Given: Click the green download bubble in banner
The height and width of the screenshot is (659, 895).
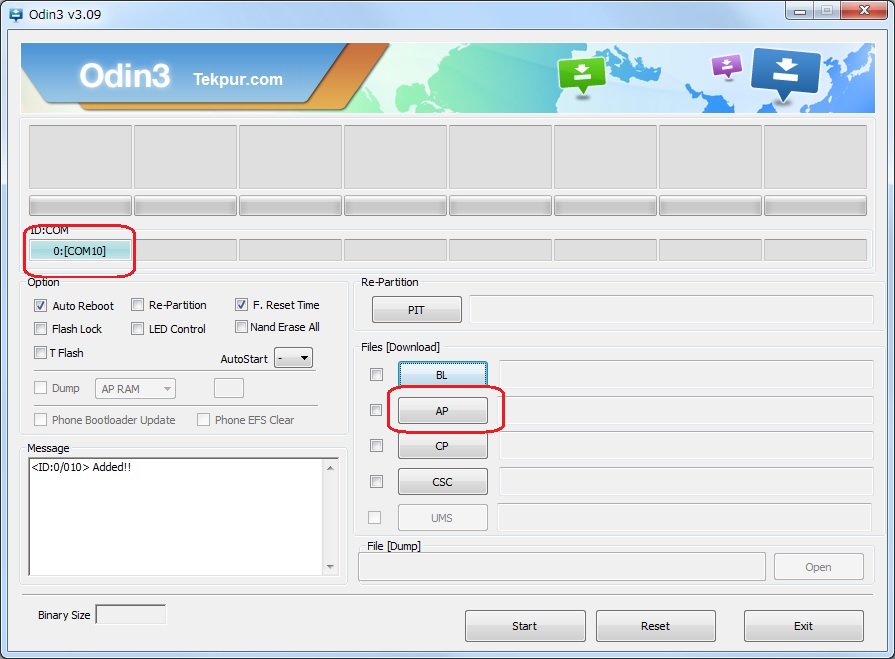Looking at the screenshot, I should 582,74.
